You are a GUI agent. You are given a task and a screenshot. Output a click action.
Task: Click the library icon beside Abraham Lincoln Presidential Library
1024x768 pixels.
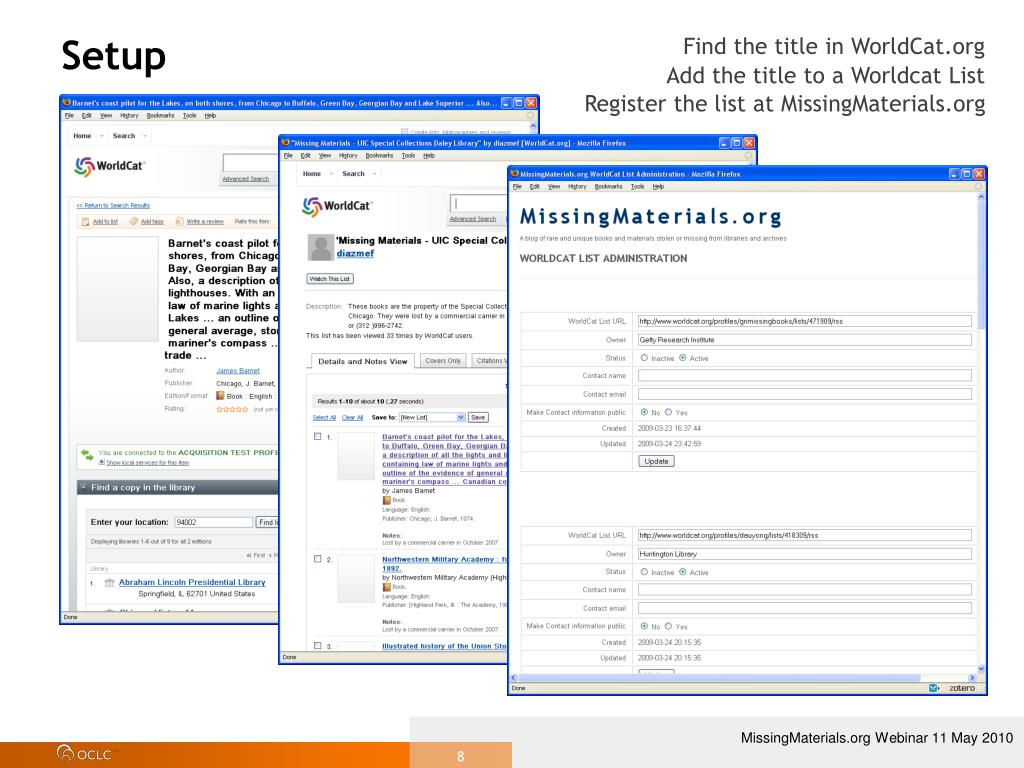click(x=110, y=583)
